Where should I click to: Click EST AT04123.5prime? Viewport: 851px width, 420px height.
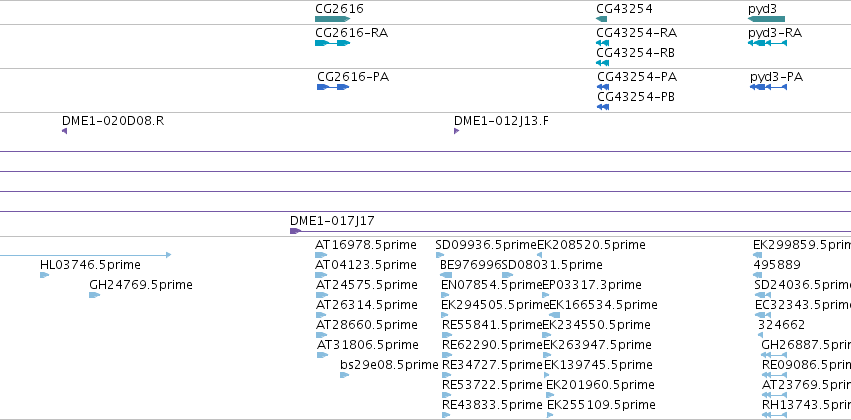click(366, 265)
